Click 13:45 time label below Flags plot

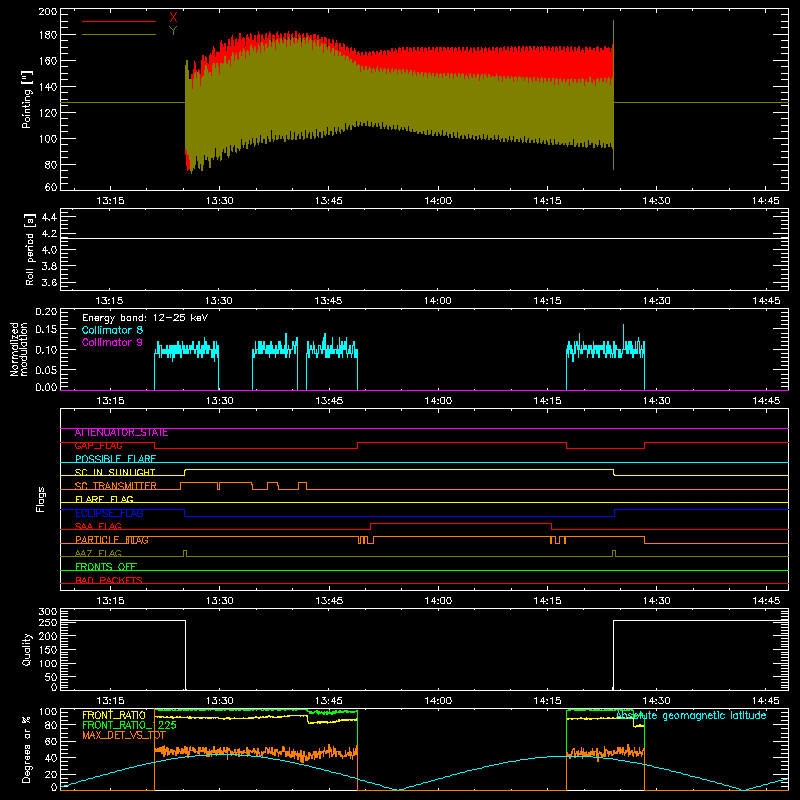329,601
